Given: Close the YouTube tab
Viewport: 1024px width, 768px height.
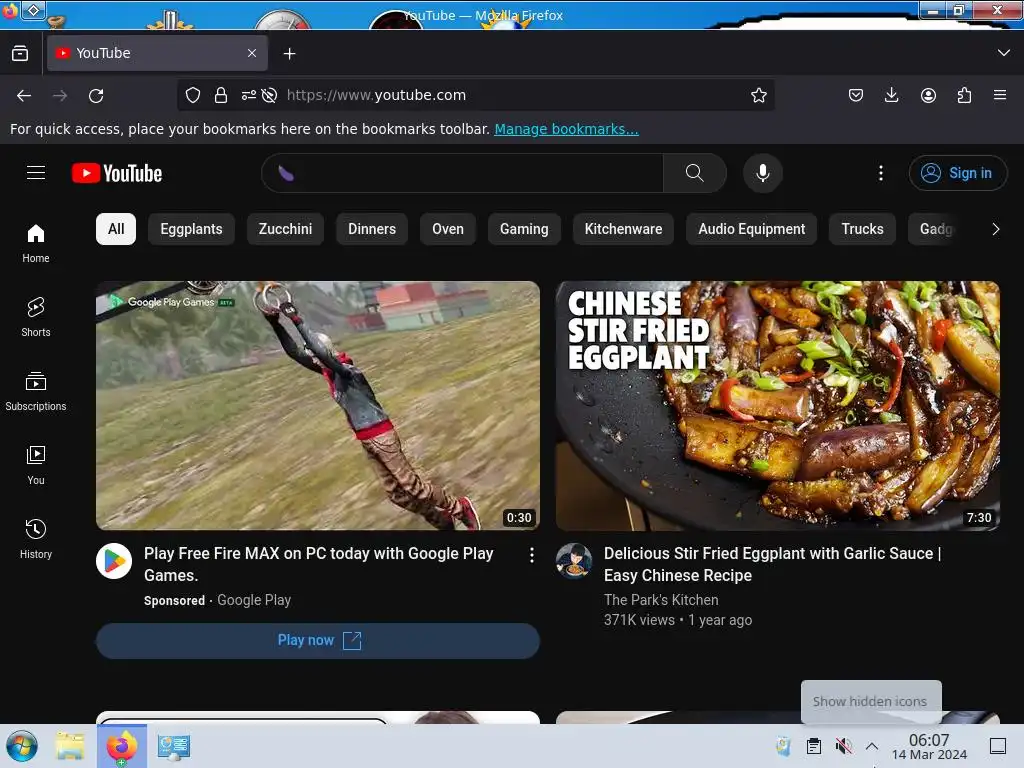Looking at the screenshot, I should [251, 53].
